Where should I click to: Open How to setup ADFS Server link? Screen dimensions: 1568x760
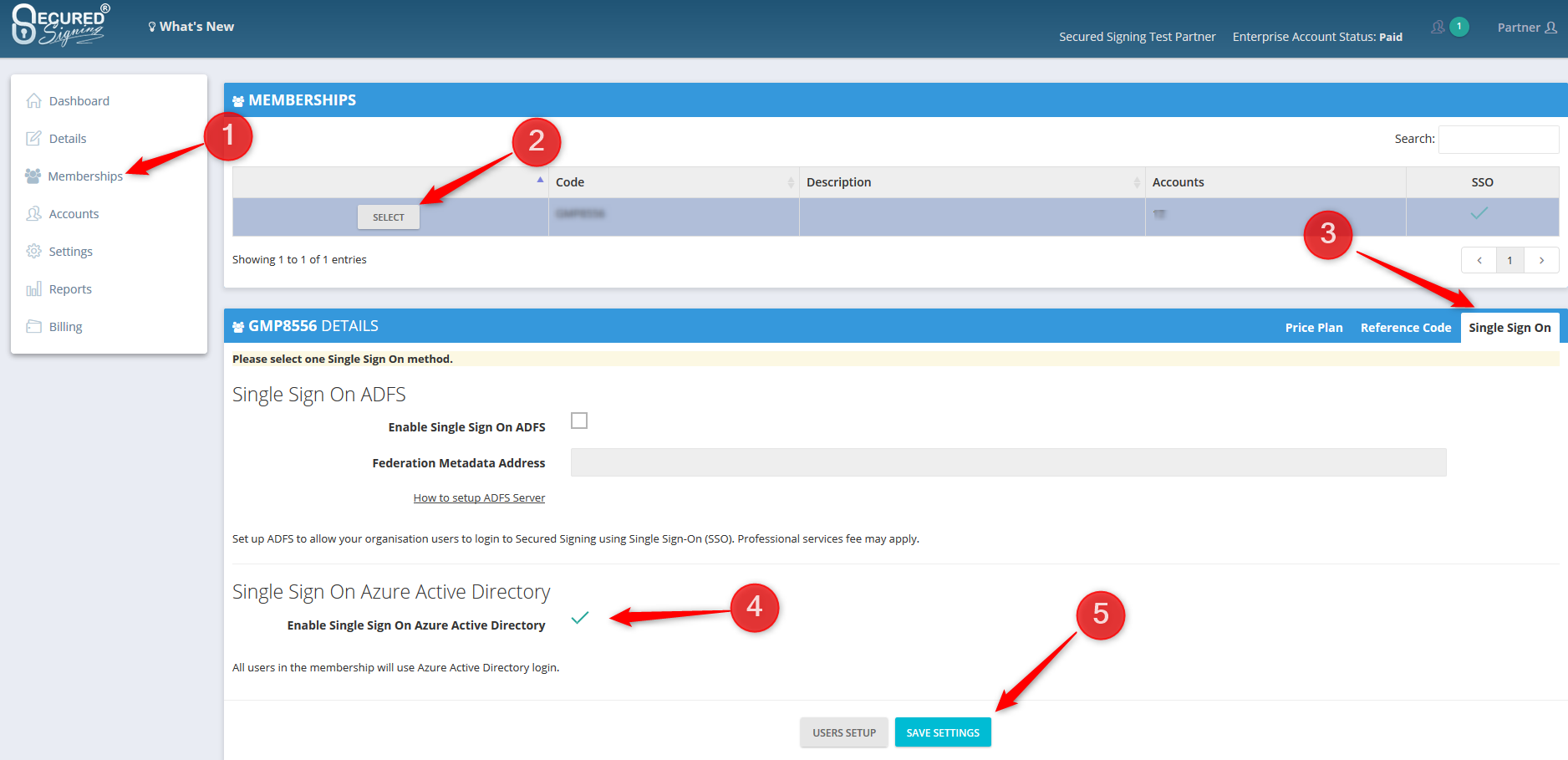tap(479, 498)
